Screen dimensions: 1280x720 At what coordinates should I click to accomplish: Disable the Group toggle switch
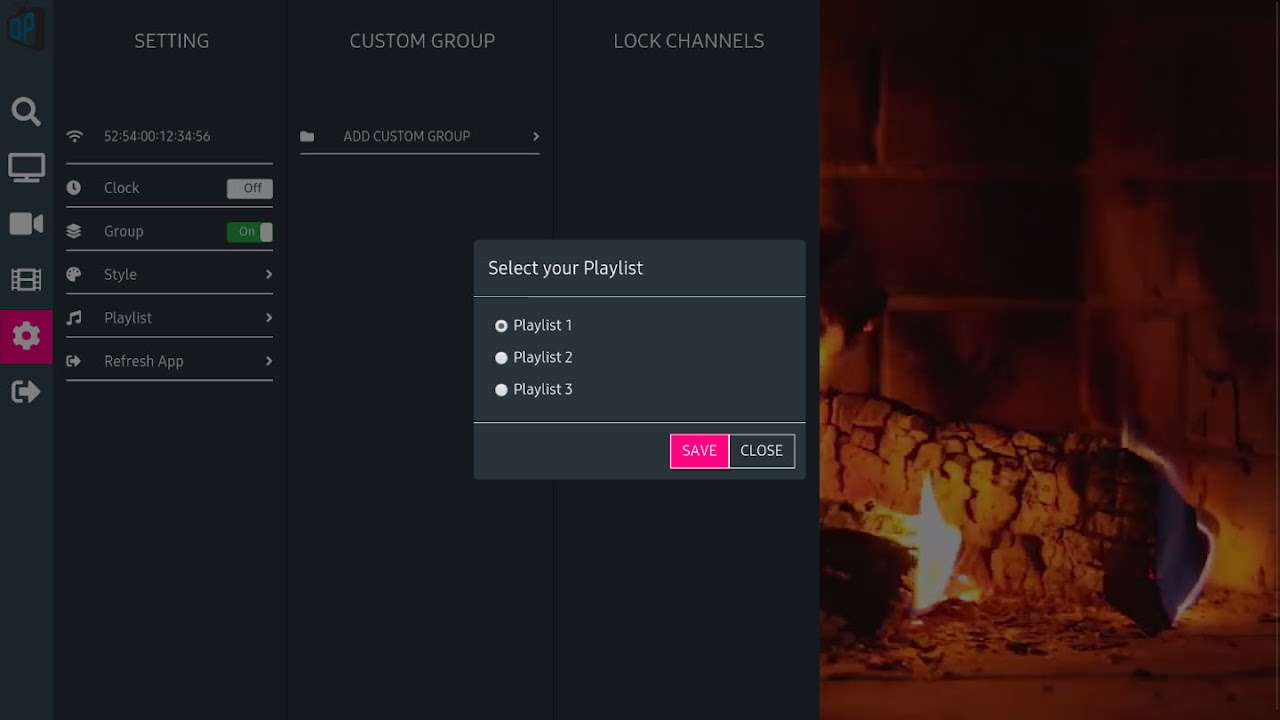pyautogui.click(x=249, y=232)
